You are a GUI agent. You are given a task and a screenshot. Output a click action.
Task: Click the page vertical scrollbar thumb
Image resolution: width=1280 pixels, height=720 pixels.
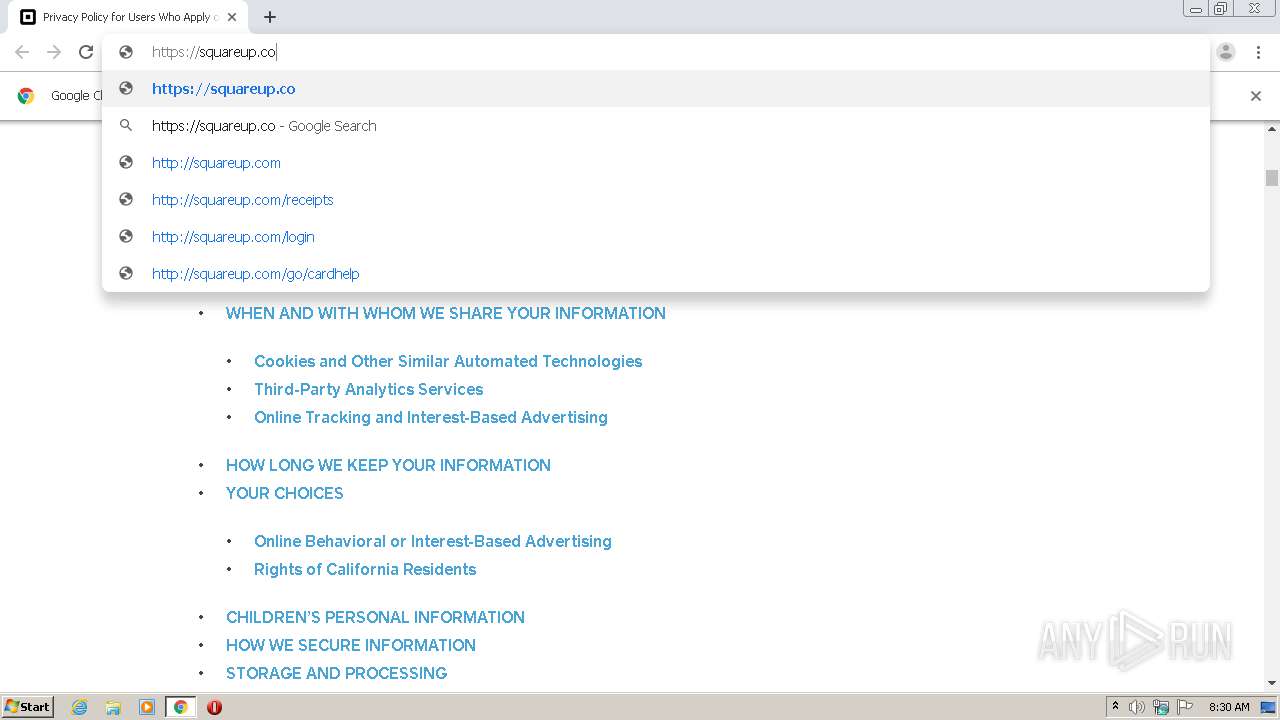(1272, 178)
